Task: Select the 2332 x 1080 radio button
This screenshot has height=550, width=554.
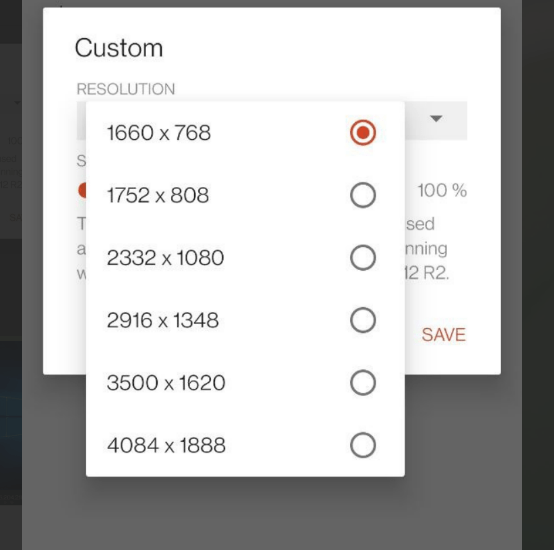Action: pyautogui.click(x=363, y=258)
